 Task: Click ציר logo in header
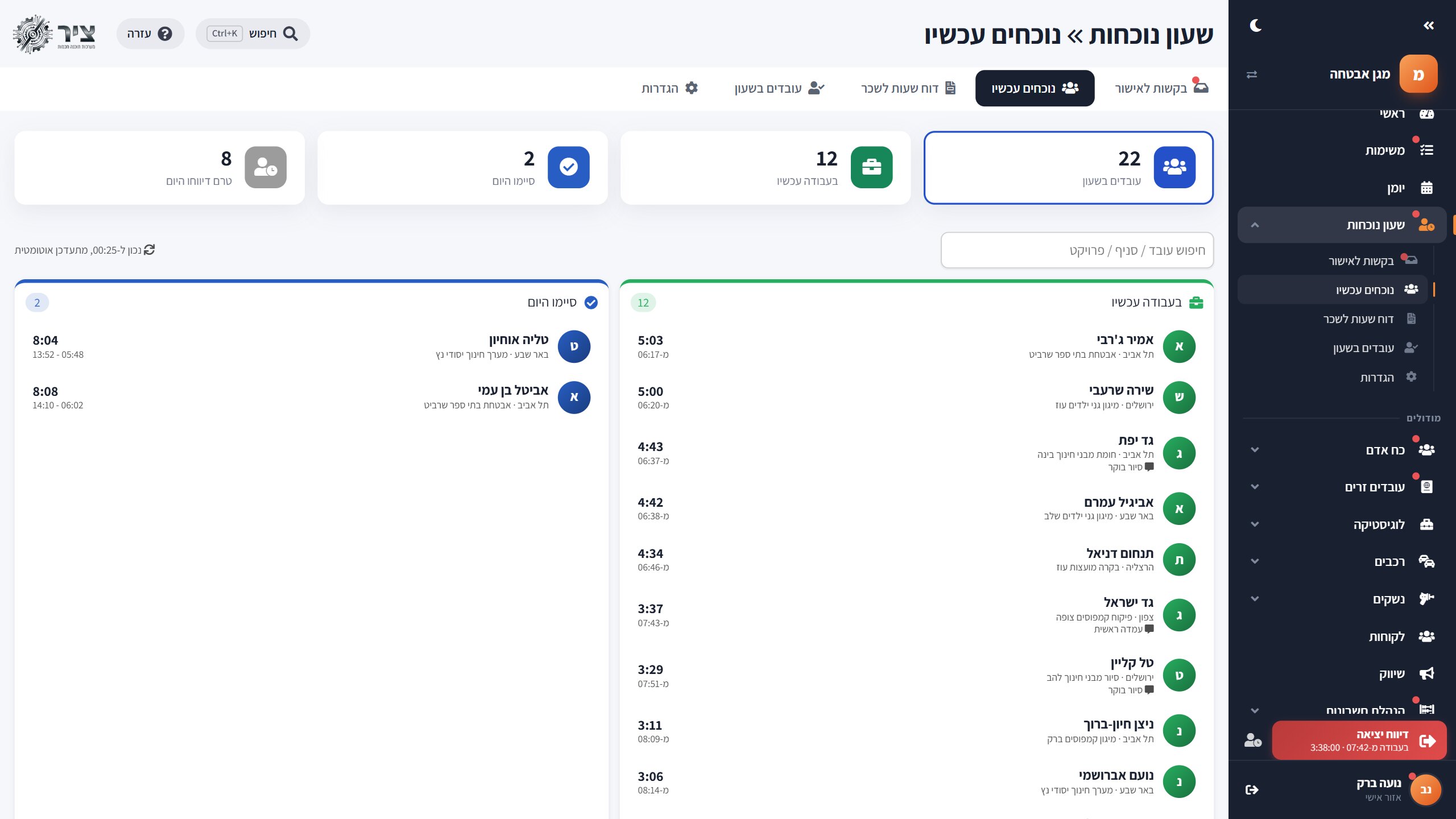[55, 34]
